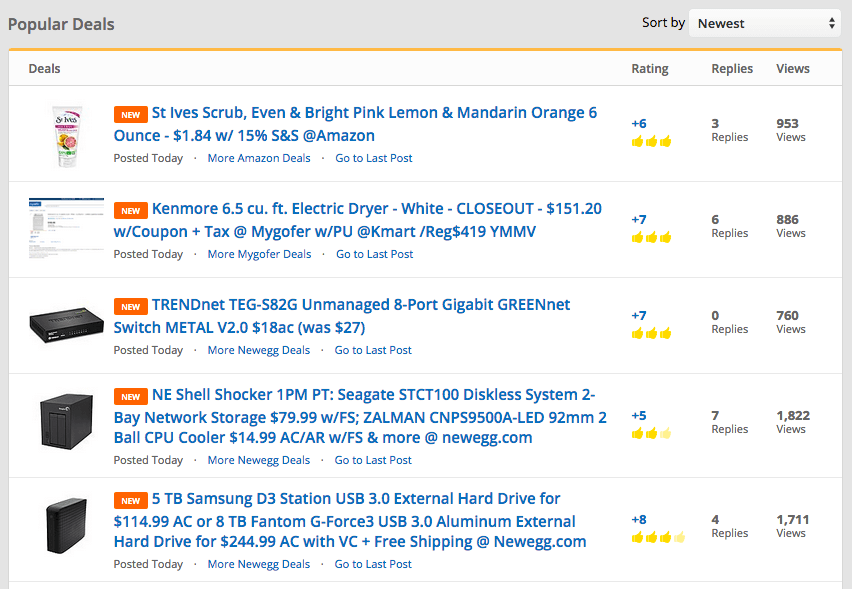Viewport: 852px width, 589px height.
Task: Open the St Ives Scrub deal title
Action: coord(355,124)
